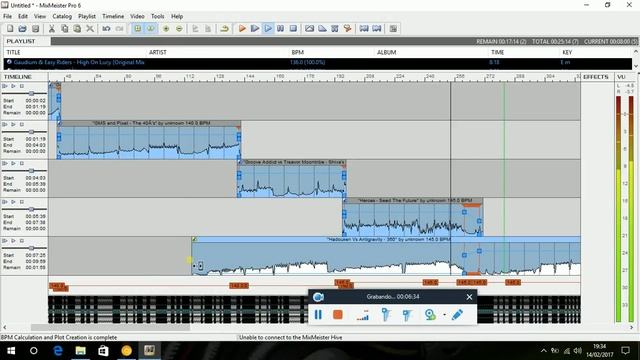640x360 pixels.
Task: Open the Timeline menu
Action: click(x=113, y=16)
